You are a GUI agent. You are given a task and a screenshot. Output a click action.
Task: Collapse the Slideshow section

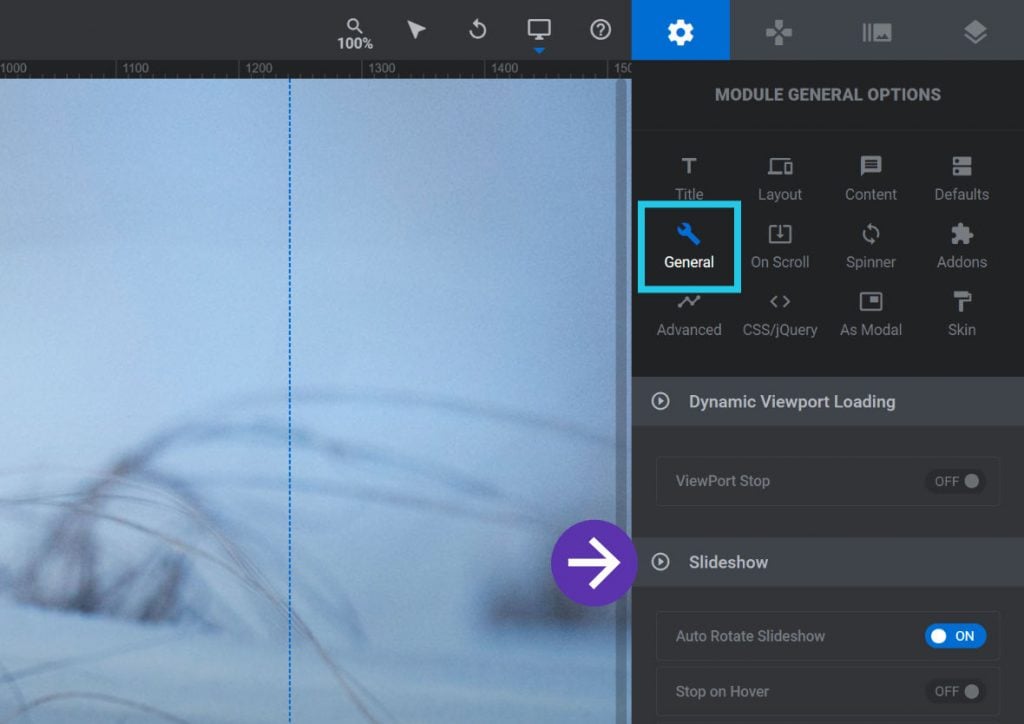tap(659, 562)
